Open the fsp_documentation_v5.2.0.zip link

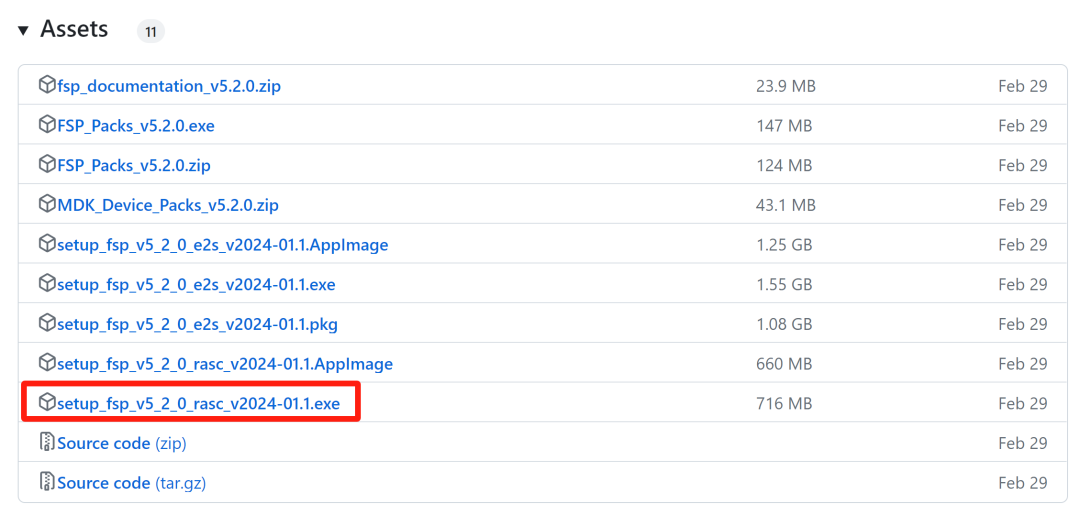click(169, 86)
